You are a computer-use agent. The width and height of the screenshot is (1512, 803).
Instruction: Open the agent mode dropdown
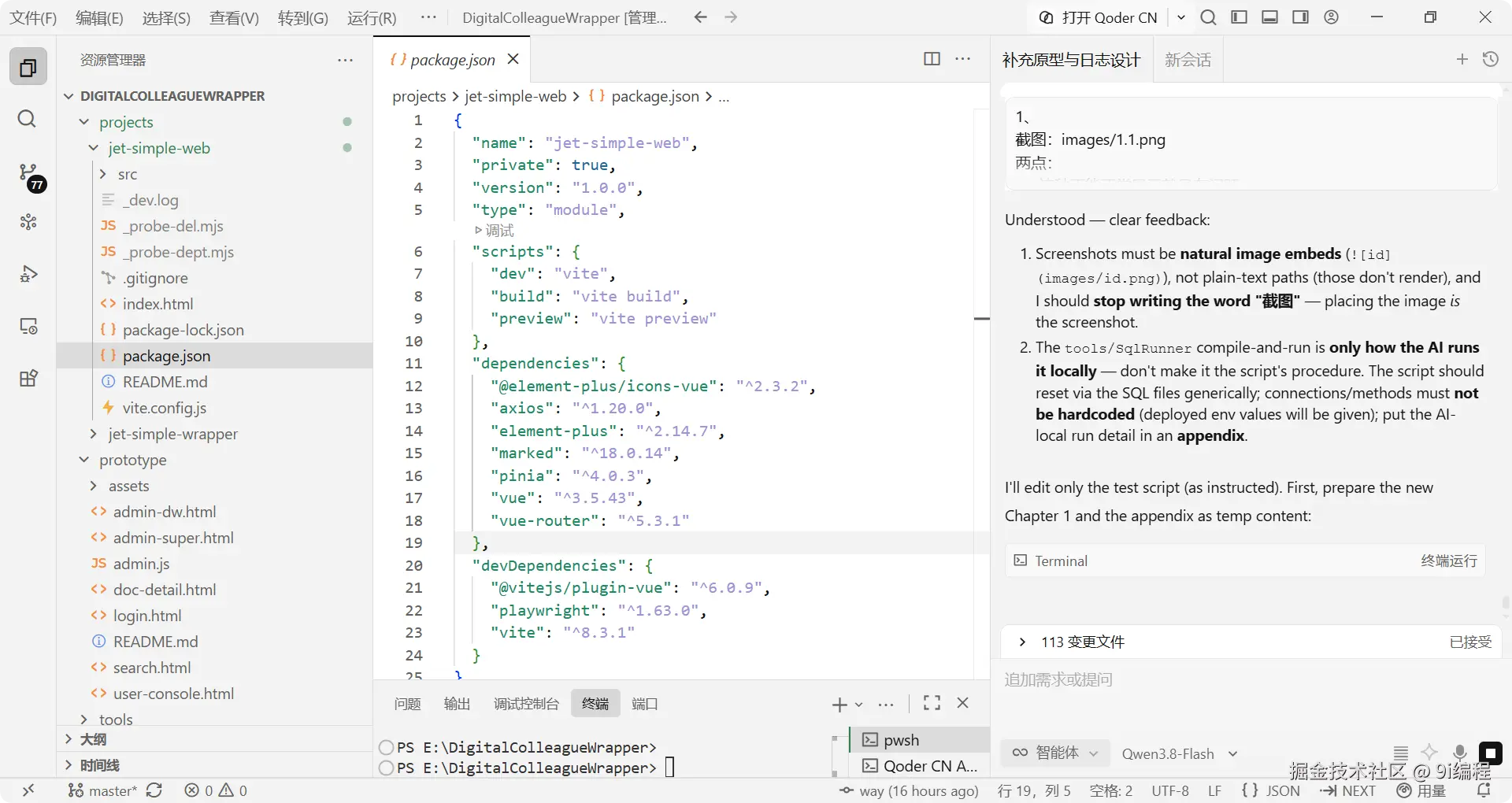(x=1055, y=753)
